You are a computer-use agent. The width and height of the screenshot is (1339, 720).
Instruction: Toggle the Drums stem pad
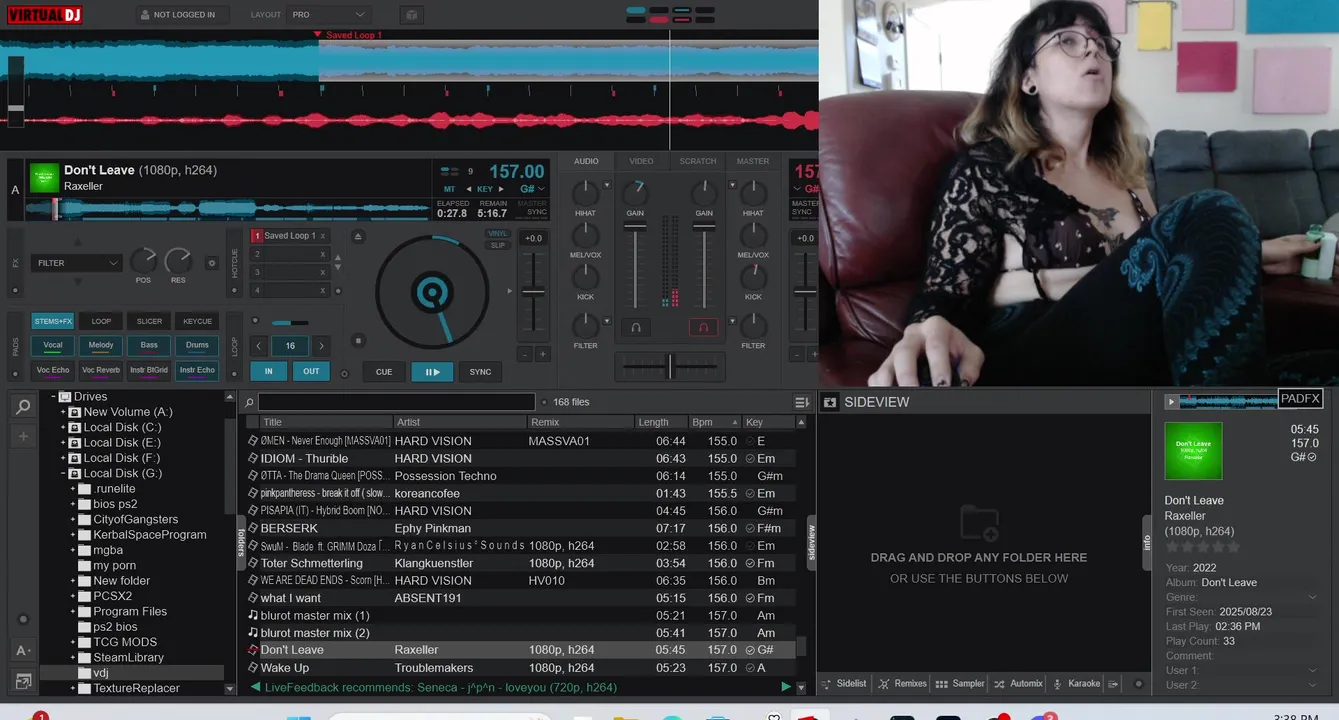pyautogui.click(x=197, y=345)
